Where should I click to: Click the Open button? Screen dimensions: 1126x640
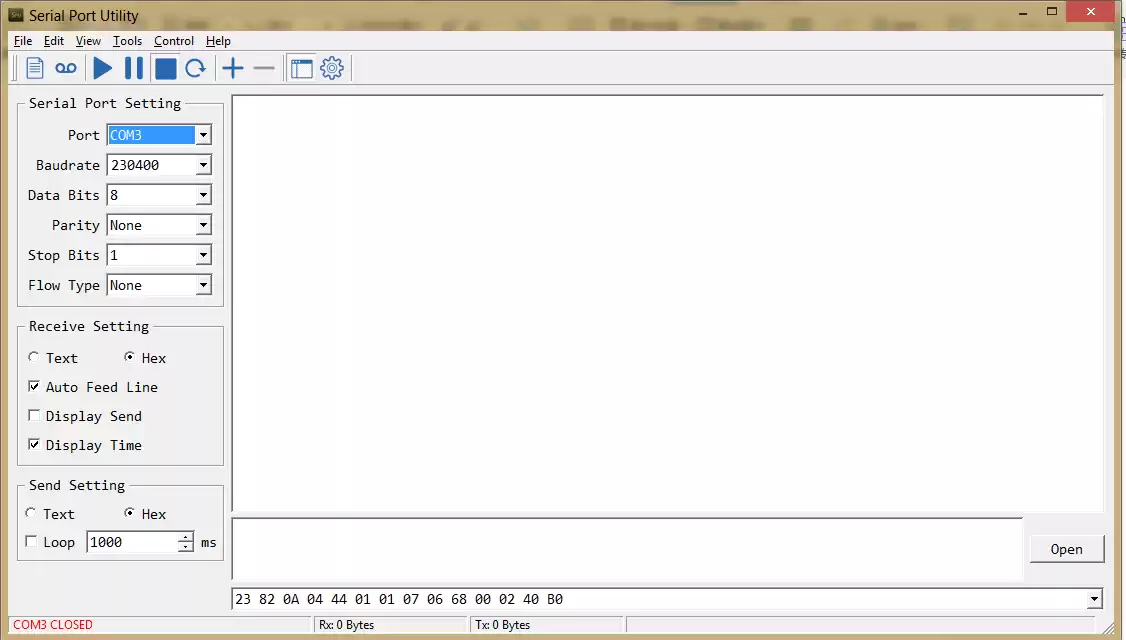[1066, 549]
